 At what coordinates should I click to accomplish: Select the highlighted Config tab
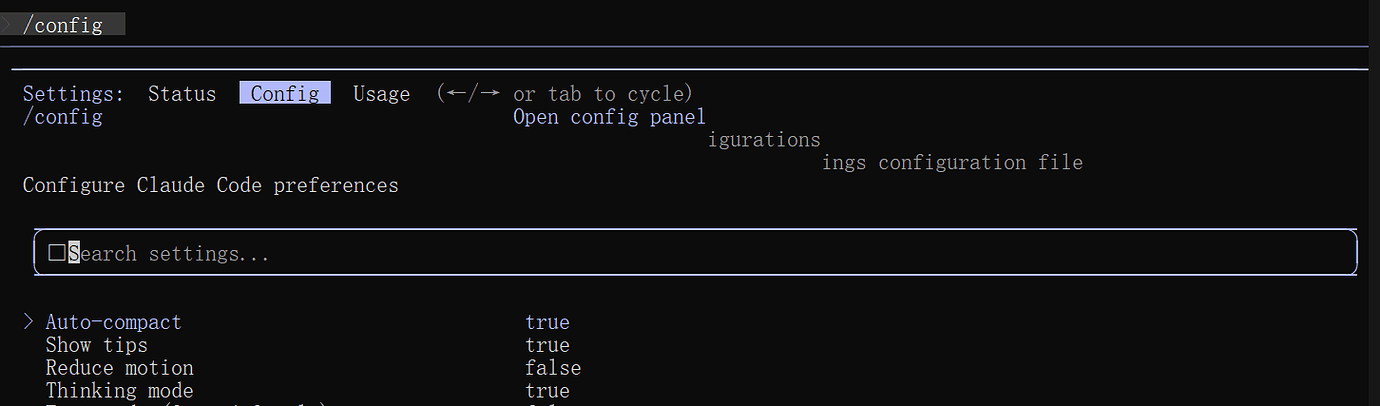(285, 93)
